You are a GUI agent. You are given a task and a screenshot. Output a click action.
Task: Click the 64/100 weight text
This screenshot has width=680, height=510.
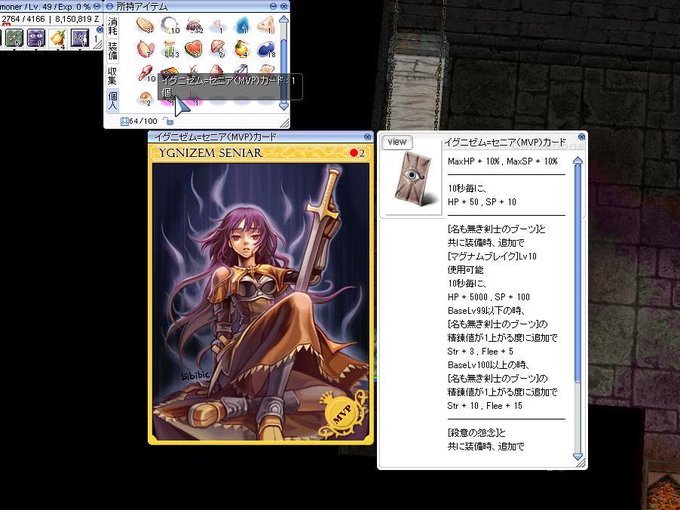click(143, 121)
